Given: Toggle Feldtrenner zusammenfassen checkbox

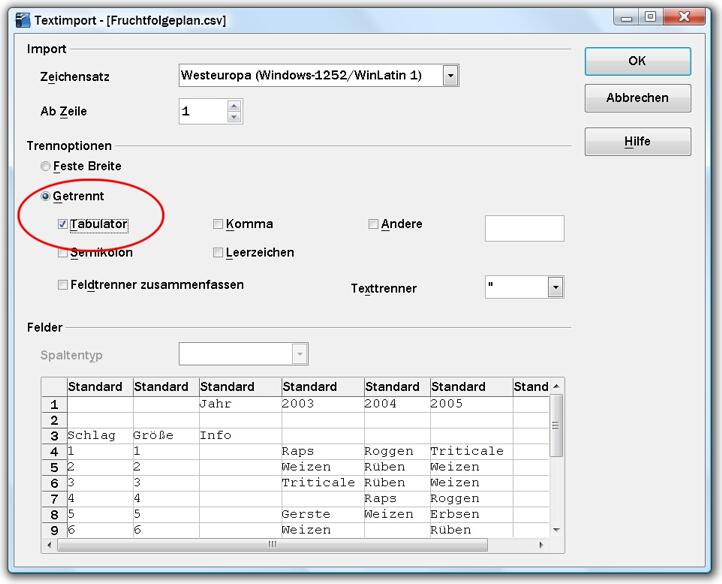Looking at the screenshot, I should [63, 285].
